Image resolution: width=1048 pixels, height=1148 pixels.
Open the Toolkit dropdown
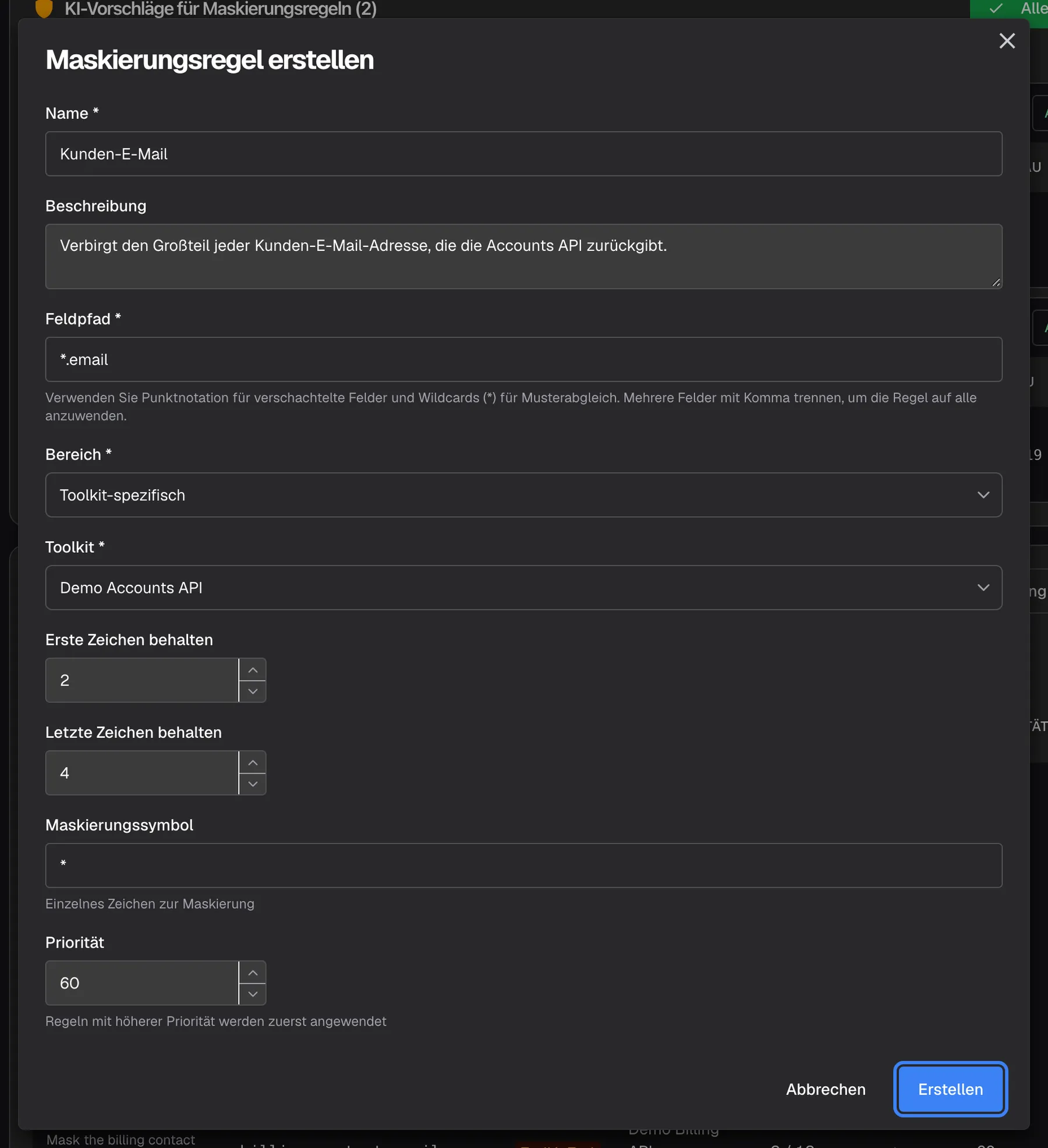[523, 588]
